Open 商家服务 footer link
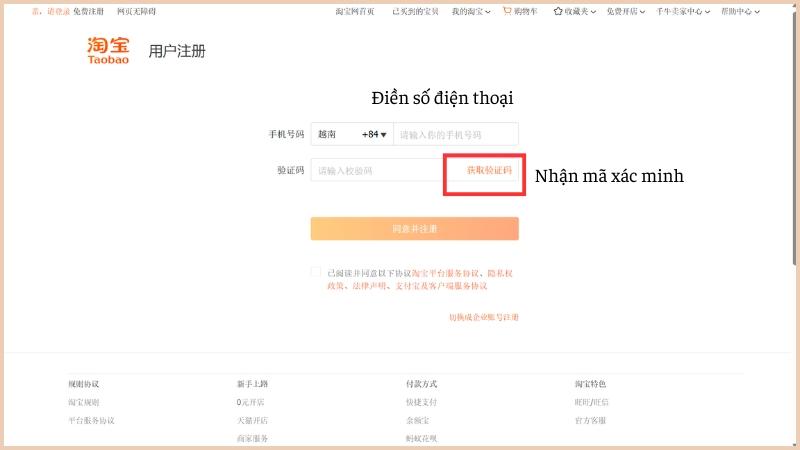Viewport: 800px width, 450px height. [x=253, y=438]
